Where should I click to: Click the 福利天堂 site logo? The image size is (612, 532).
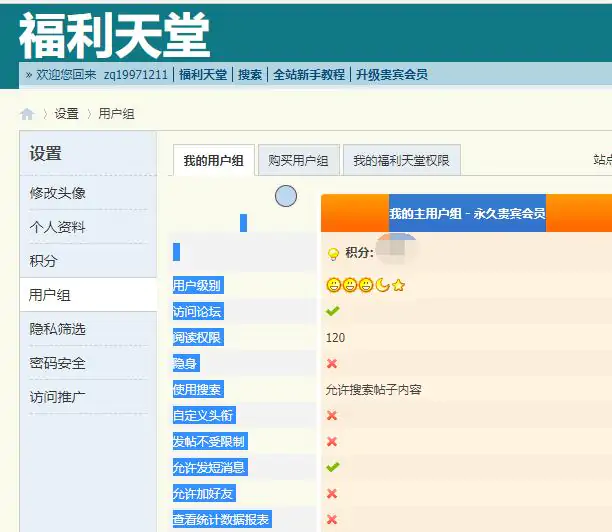pyautogui.click(x=115, y=36)
